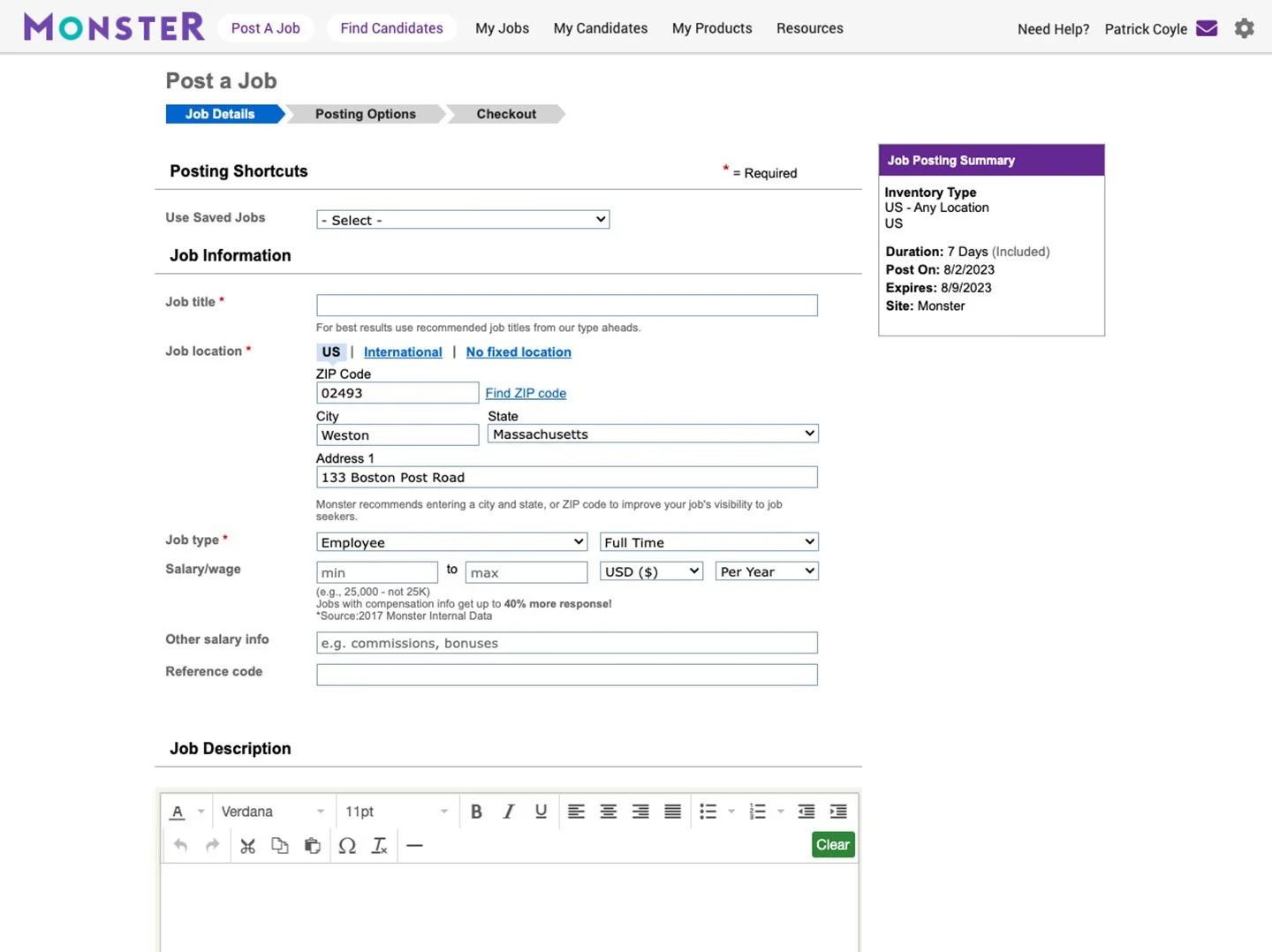This screenshot has width=1272, height=952.
Task: Click inside the job description editor area
Action: pos(509,908)
